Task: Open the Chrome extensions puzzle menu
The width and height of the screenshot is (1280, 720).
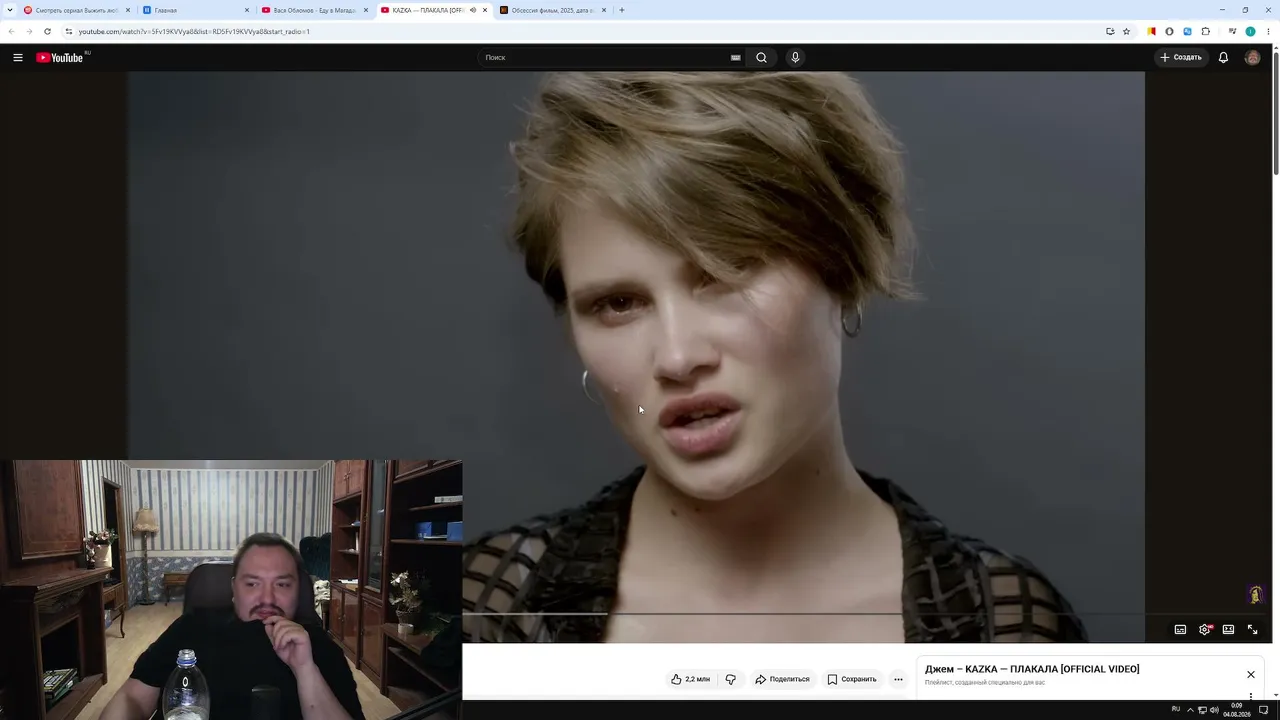Action: pyautogui.click(x=1205, y=31)
